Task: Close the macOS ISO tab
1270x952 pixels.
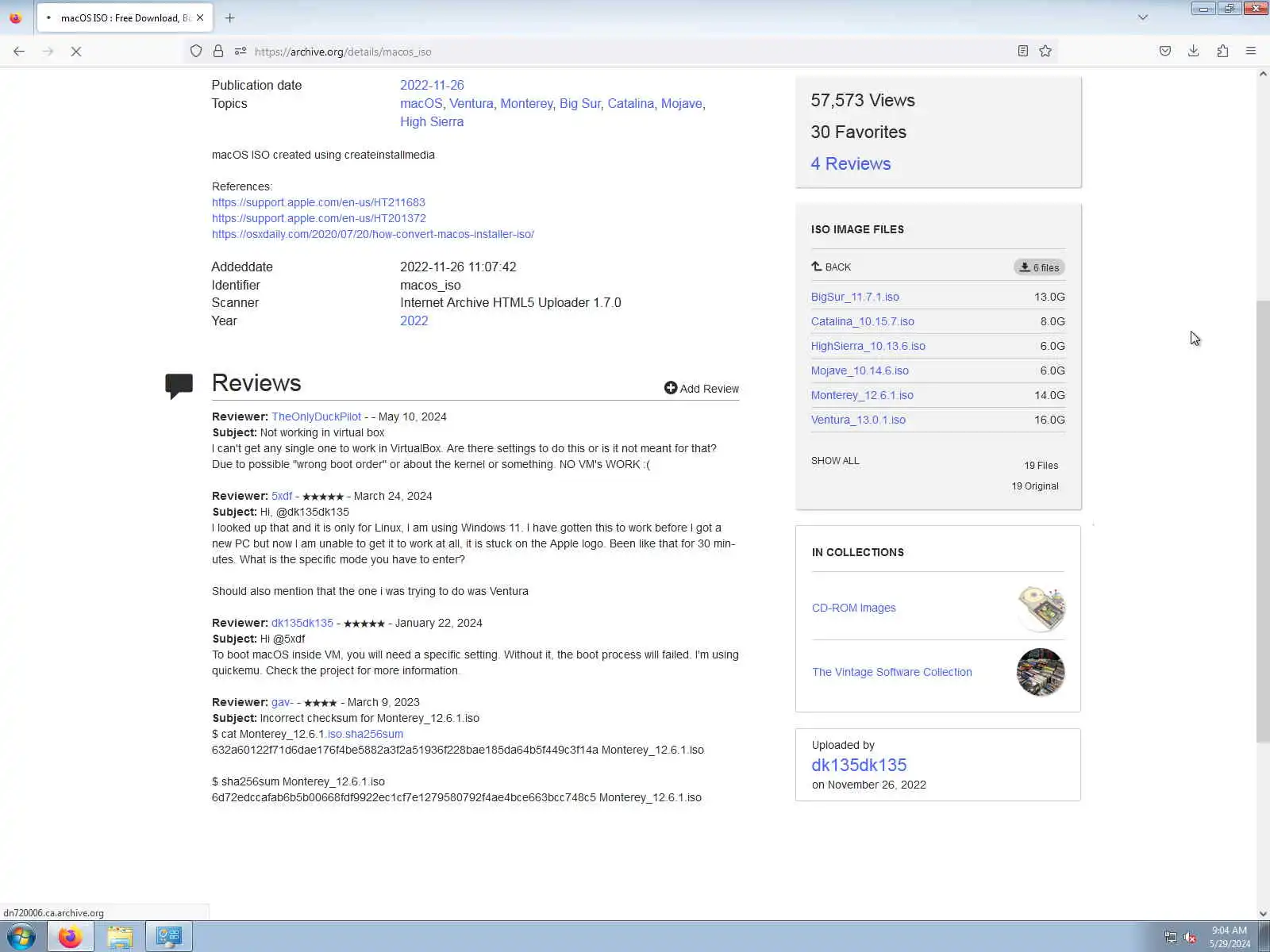Action: 200,17
